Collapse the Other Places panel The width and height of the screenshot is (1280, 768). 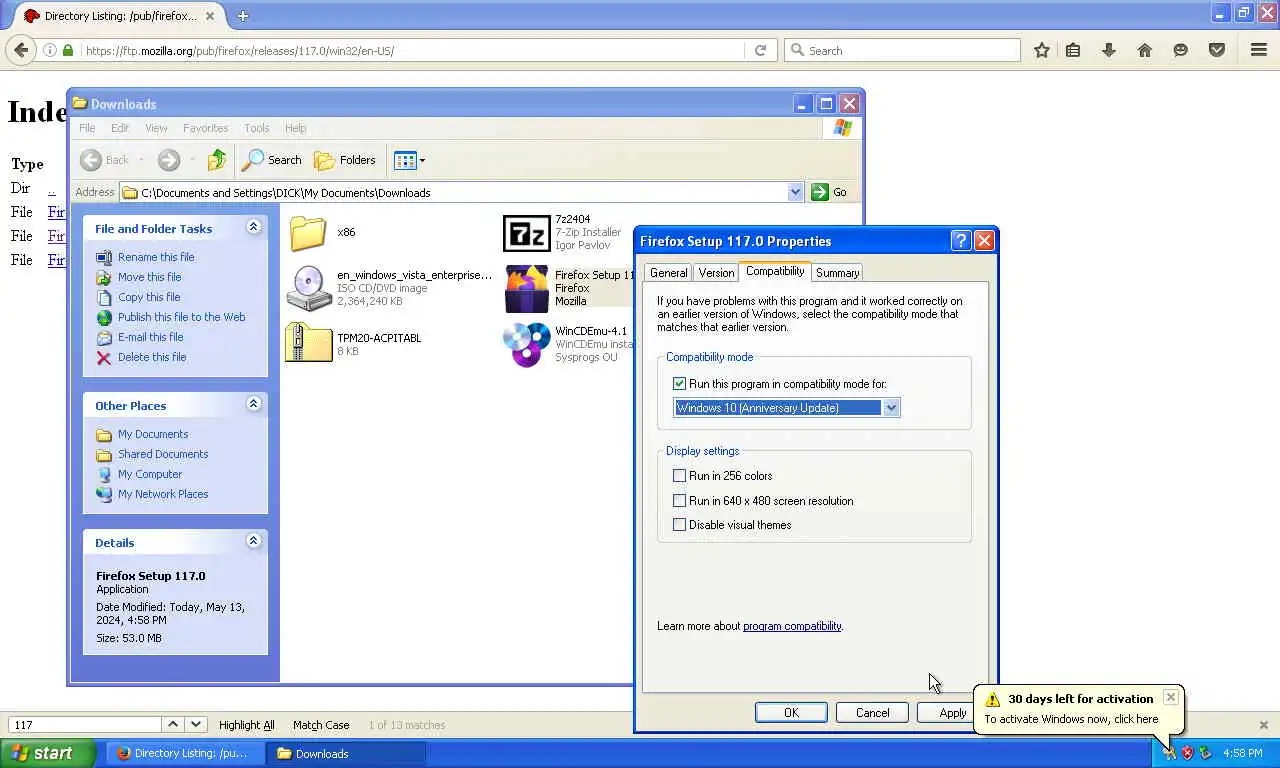(253, 404)
